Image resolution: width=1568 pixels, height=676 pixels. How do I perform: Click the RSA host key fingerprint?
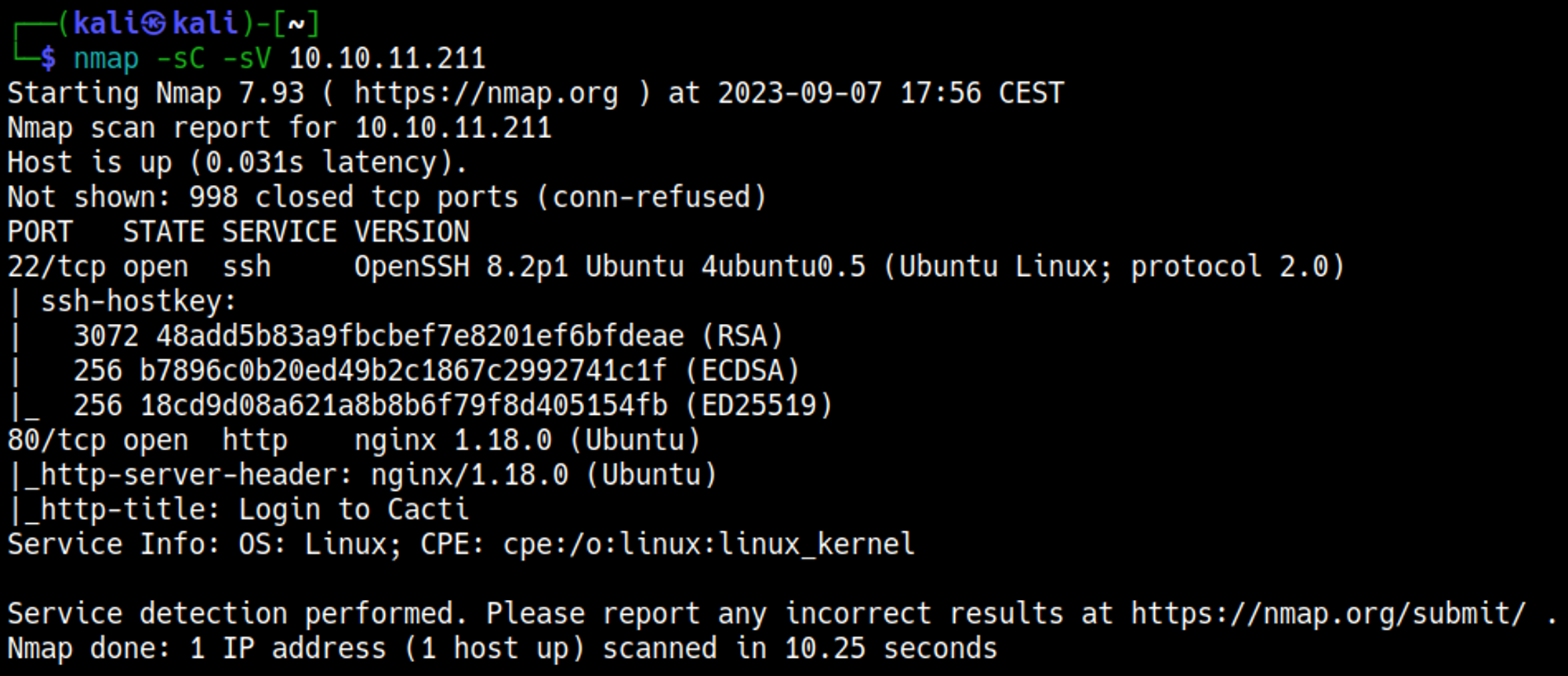click(x=419, y=336)
